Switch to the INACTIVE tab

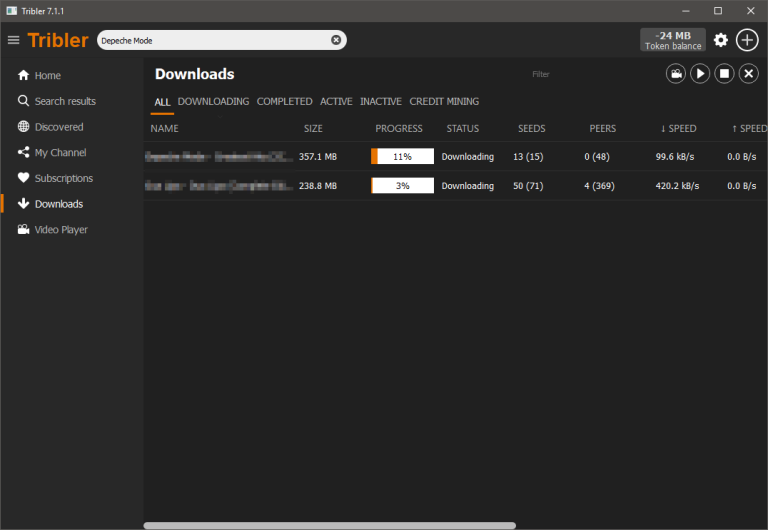click(381, 101)
